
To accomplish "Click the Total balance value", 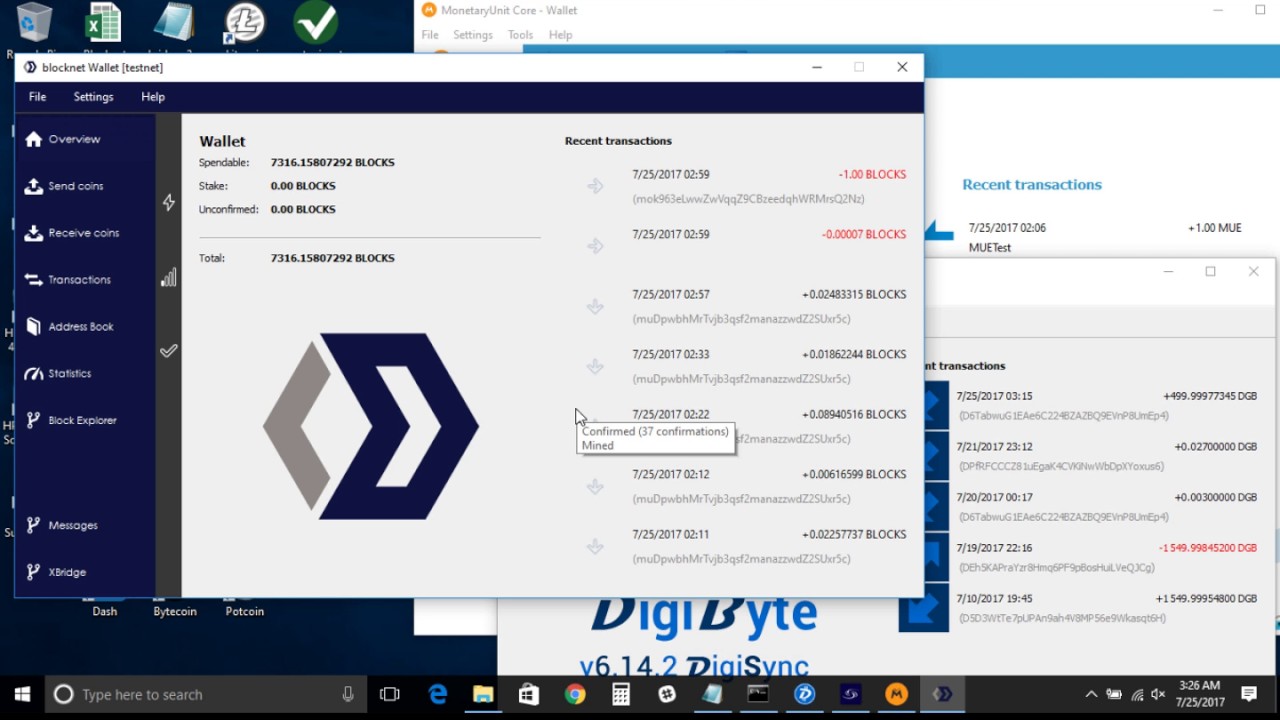I will click(332, 258).
